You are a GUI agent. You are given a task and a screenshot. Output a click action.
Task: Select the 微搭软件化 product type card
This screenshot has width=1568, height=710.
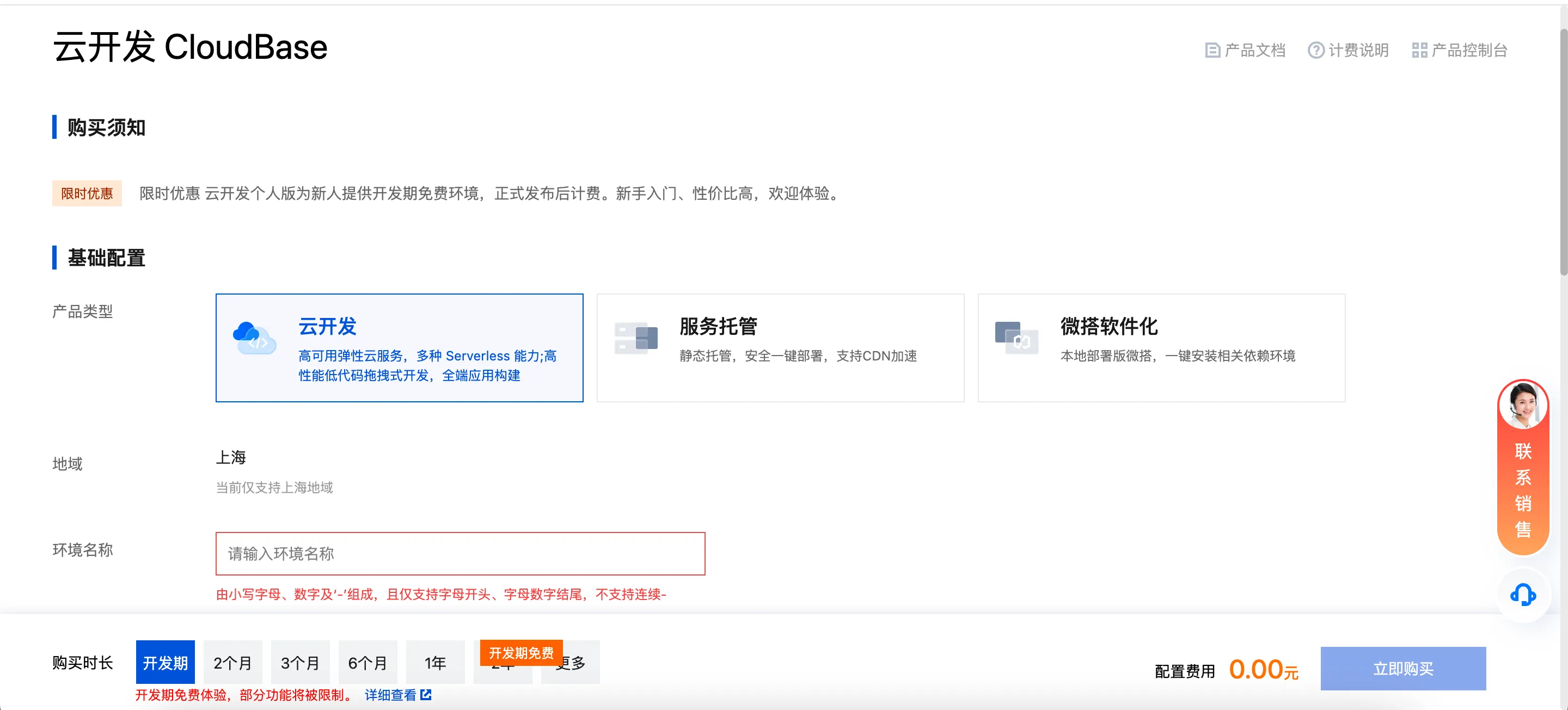pyautogui.click(x=1161, y=348)
